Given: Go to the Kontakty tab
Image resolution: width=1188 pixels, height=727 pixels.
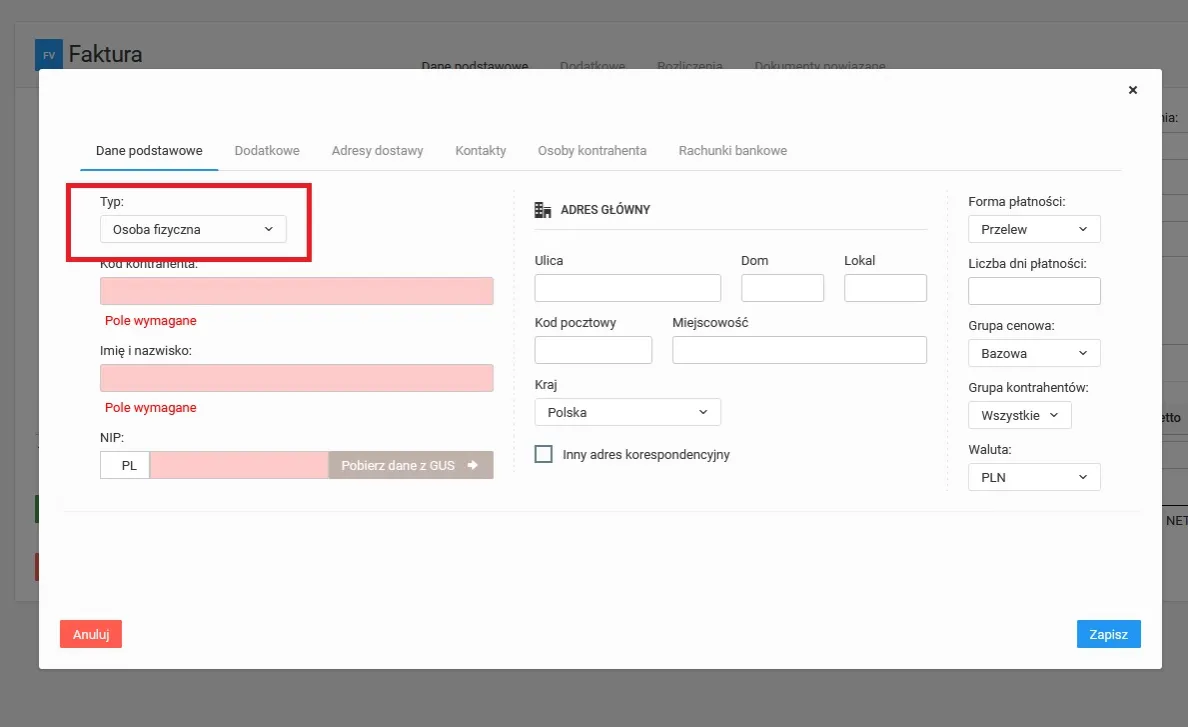Looking at the screenshot, I should pyautogui.click(x=480, y=151).
